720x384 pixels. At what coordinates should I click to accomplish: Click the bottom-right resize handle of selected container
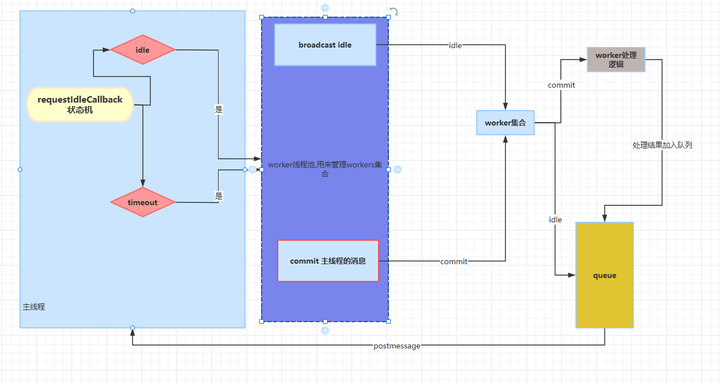[x=388, y=322]
